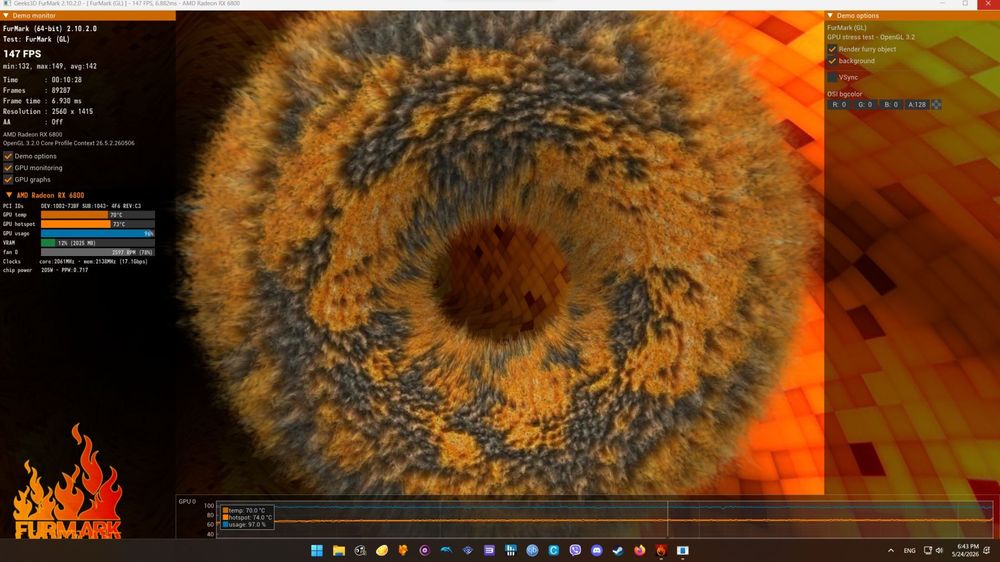This screenshot has width=1000, height=562.
Task: Click the 'Frames : 89287' line
Action: [x=36, y=91]
